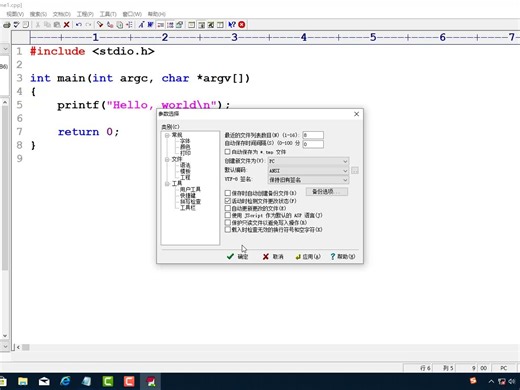This screenshot has height=390, width=520.
Task: Open the 视图(V) menu
Action: [15, 14]
